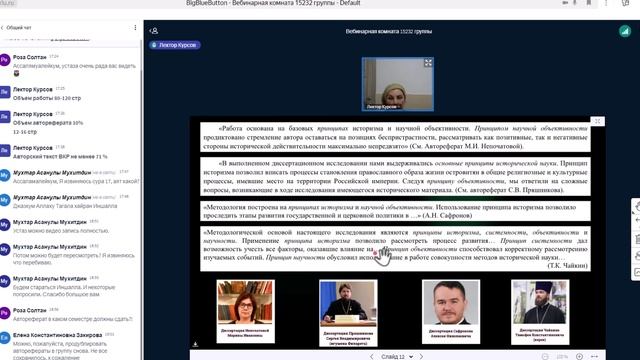Select the message 'Объем автореферата 10%'

coord(48,122)
